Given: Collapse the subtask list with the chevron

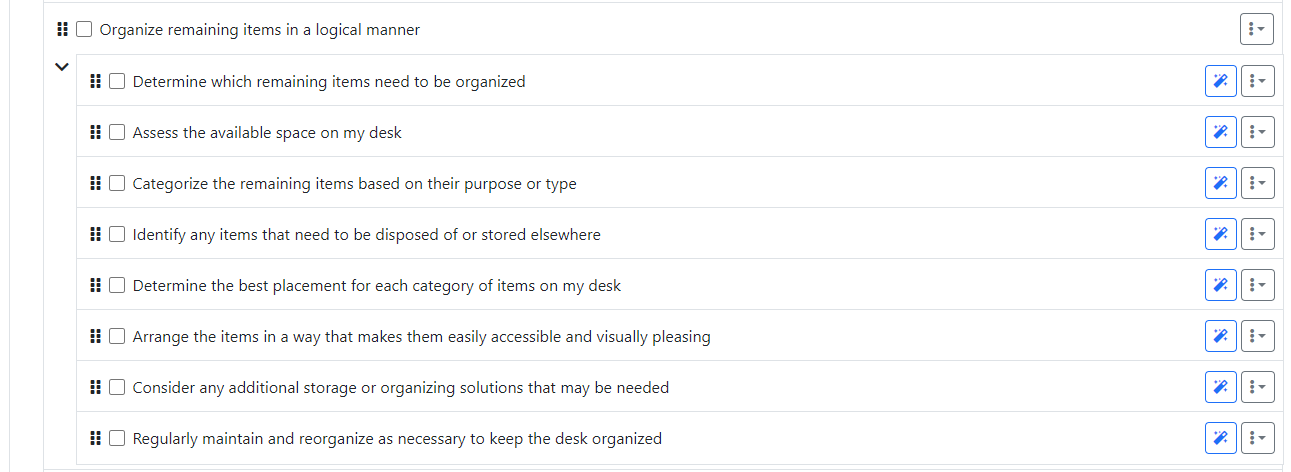Looking at the screenshot, I should coord(62,67).
